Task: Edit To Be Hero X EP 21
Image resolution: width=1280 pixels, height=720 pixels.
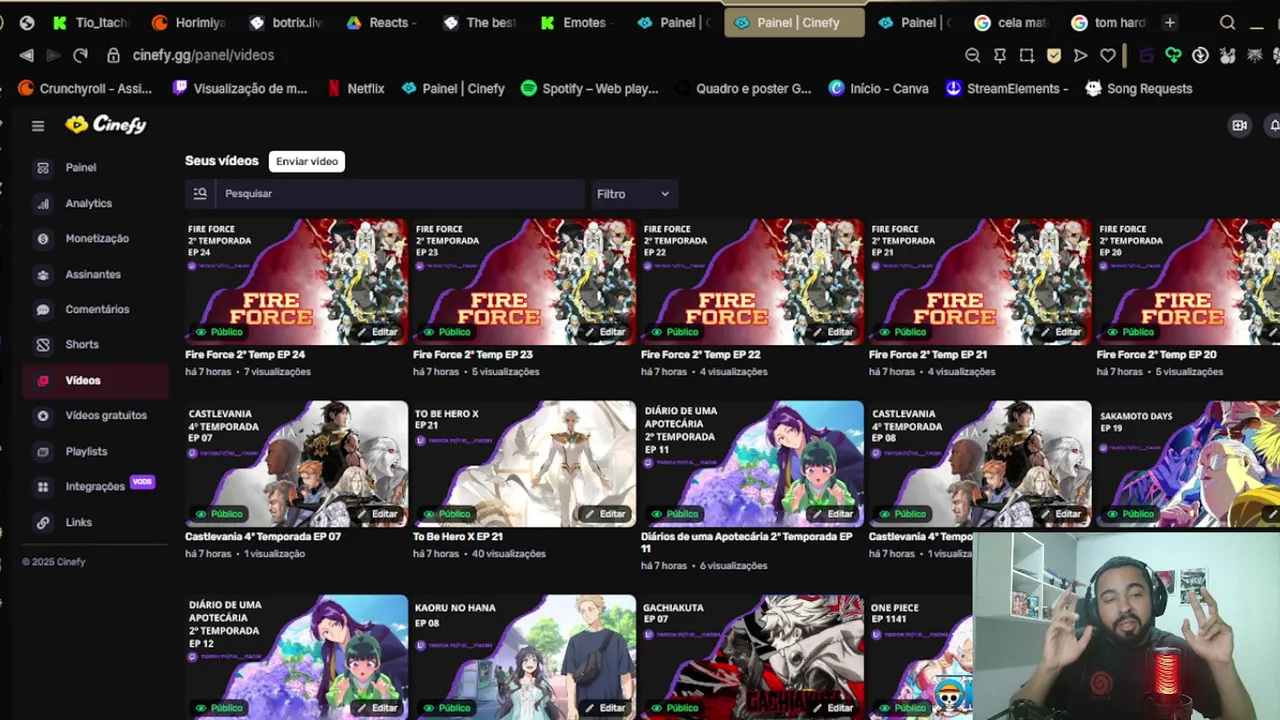Action: (x=606, y=514)
